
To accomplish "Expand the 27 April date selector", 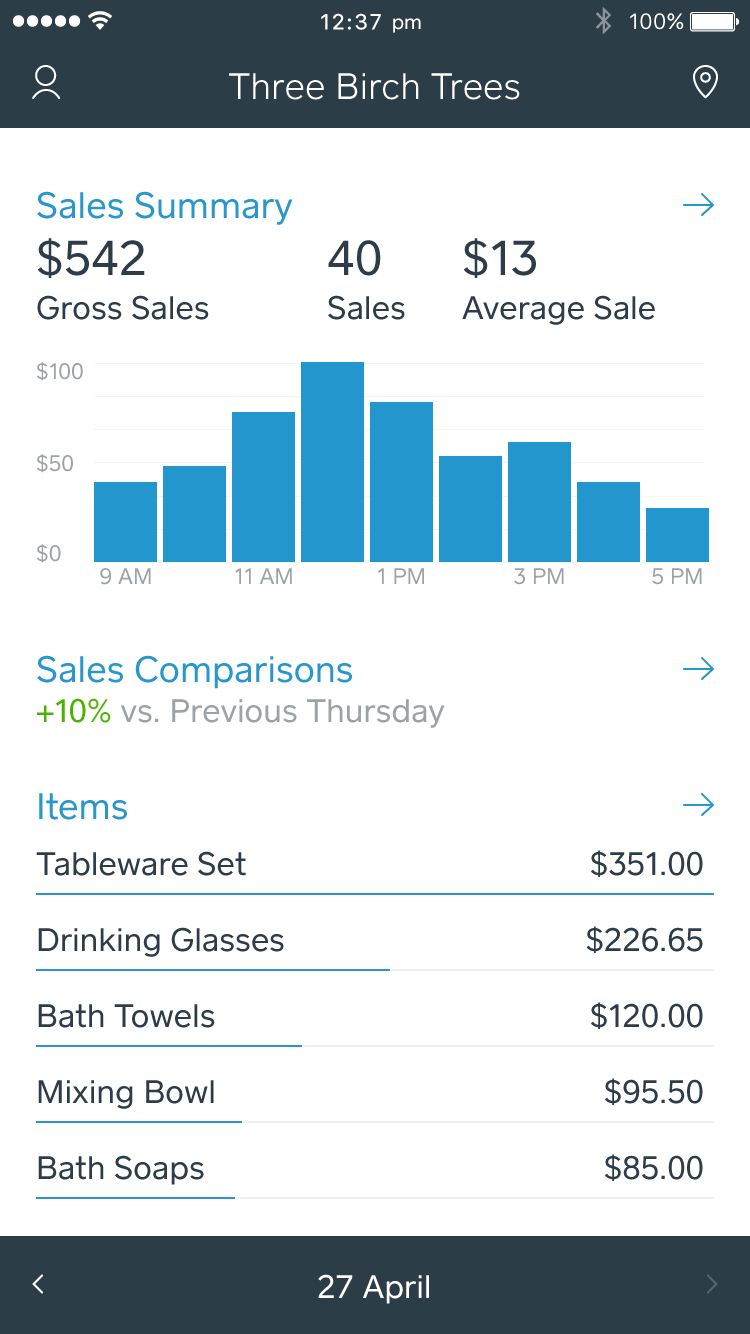I will (374, 1287).
